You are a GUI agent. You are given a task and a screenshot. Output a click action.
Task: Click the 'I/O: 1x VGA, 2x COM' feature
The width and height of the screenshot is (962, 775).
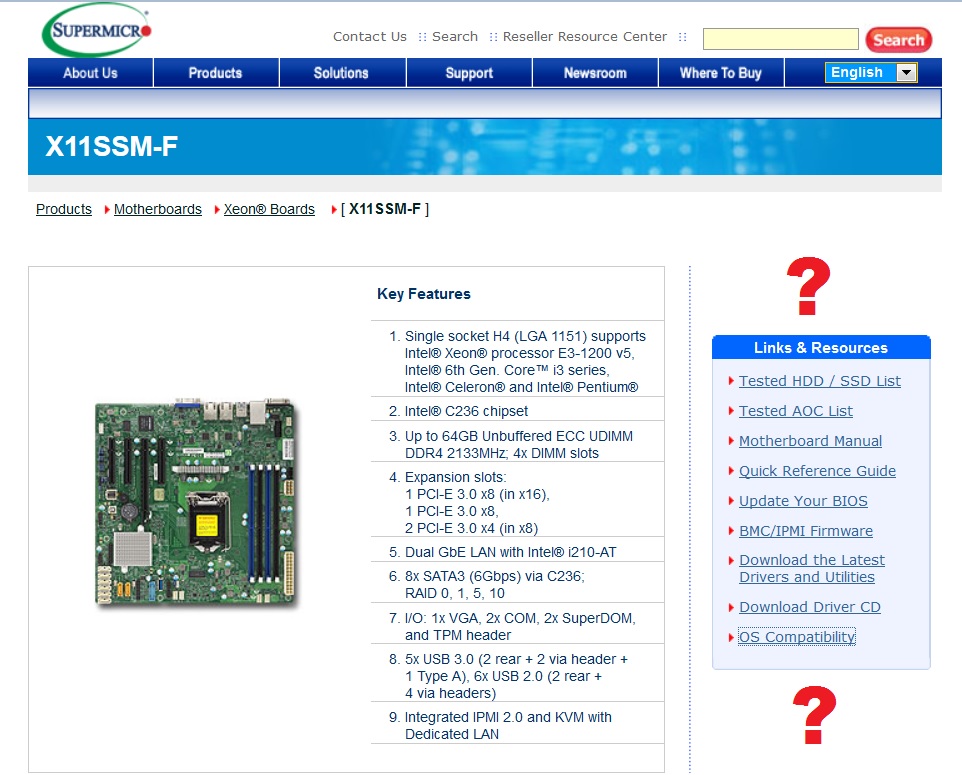click(x=520, y=627)
